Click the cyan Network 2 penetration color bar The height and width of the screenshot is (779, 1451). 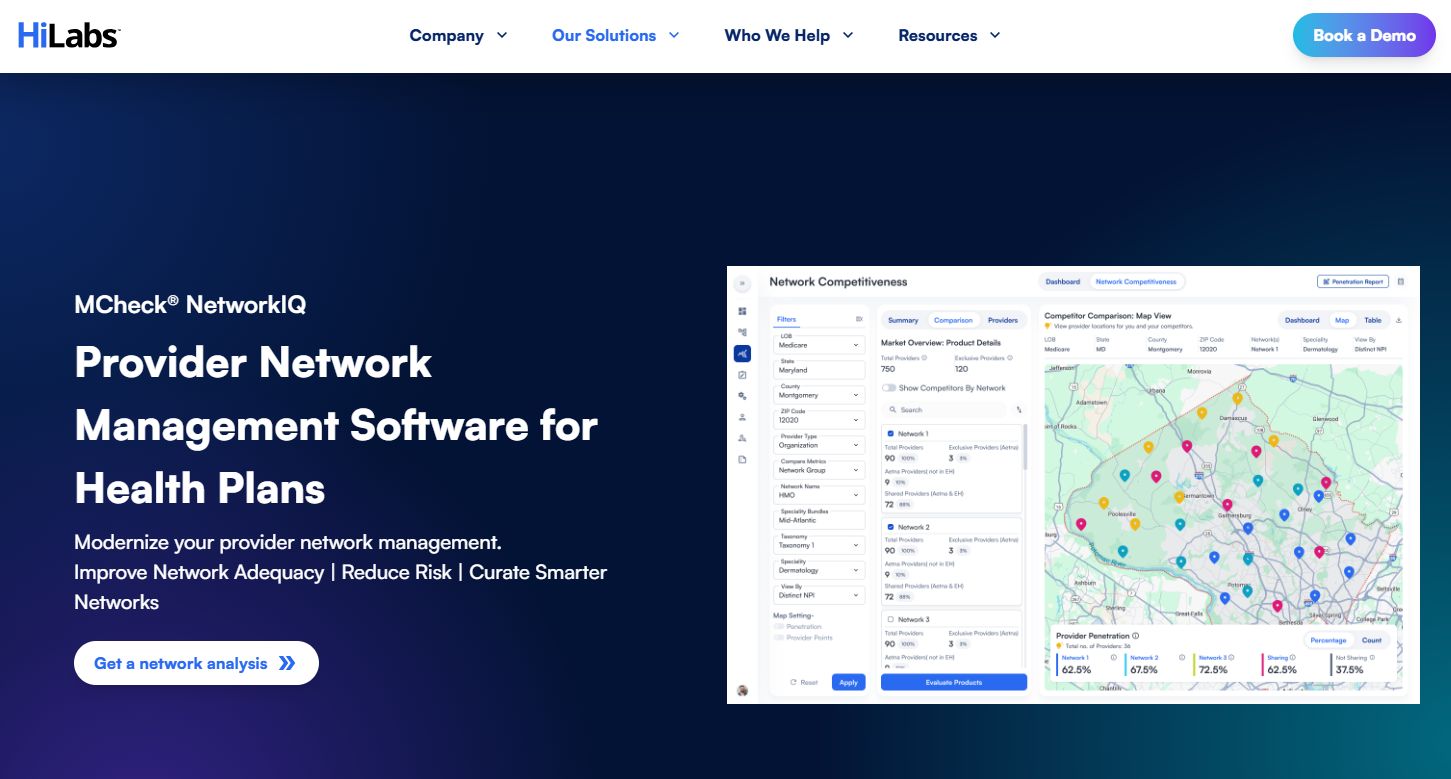(x=1126, y=665)
